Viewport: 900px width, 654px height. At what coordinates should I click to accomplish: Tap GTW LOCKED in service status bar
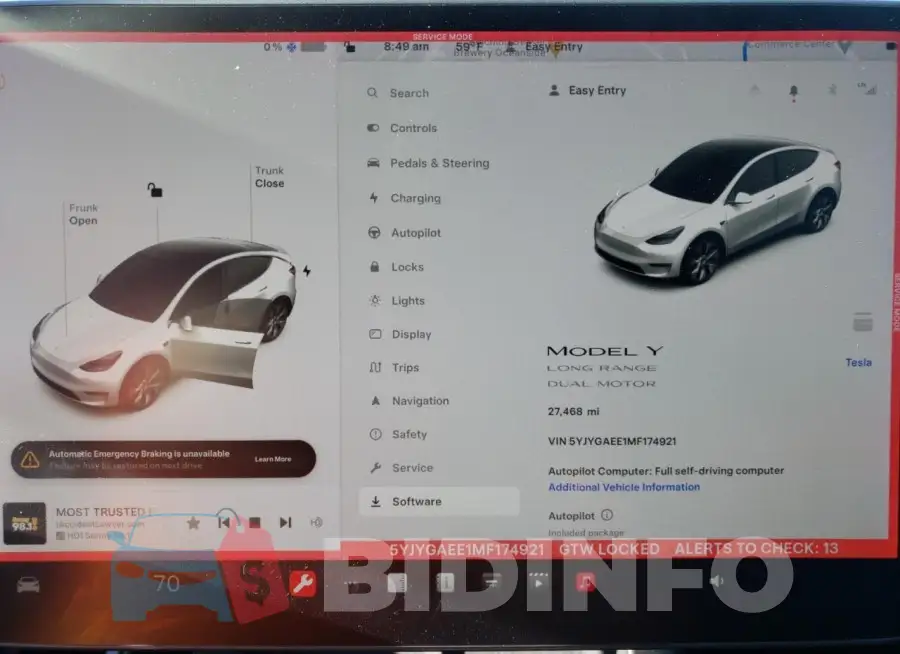click(x=610, y=549)
